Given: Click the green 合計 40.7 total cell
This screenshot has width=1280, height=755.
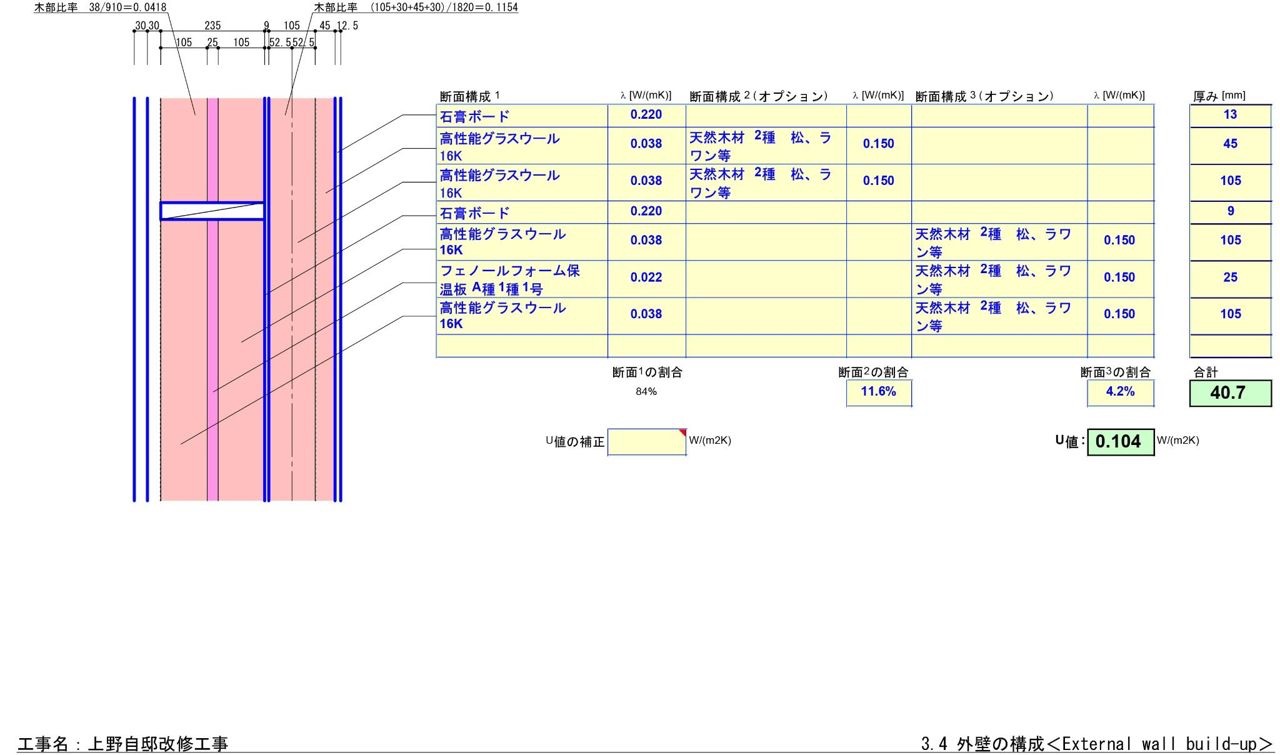Looking at the screenshot, I should pyautogui.click(x=1230, y=393).
